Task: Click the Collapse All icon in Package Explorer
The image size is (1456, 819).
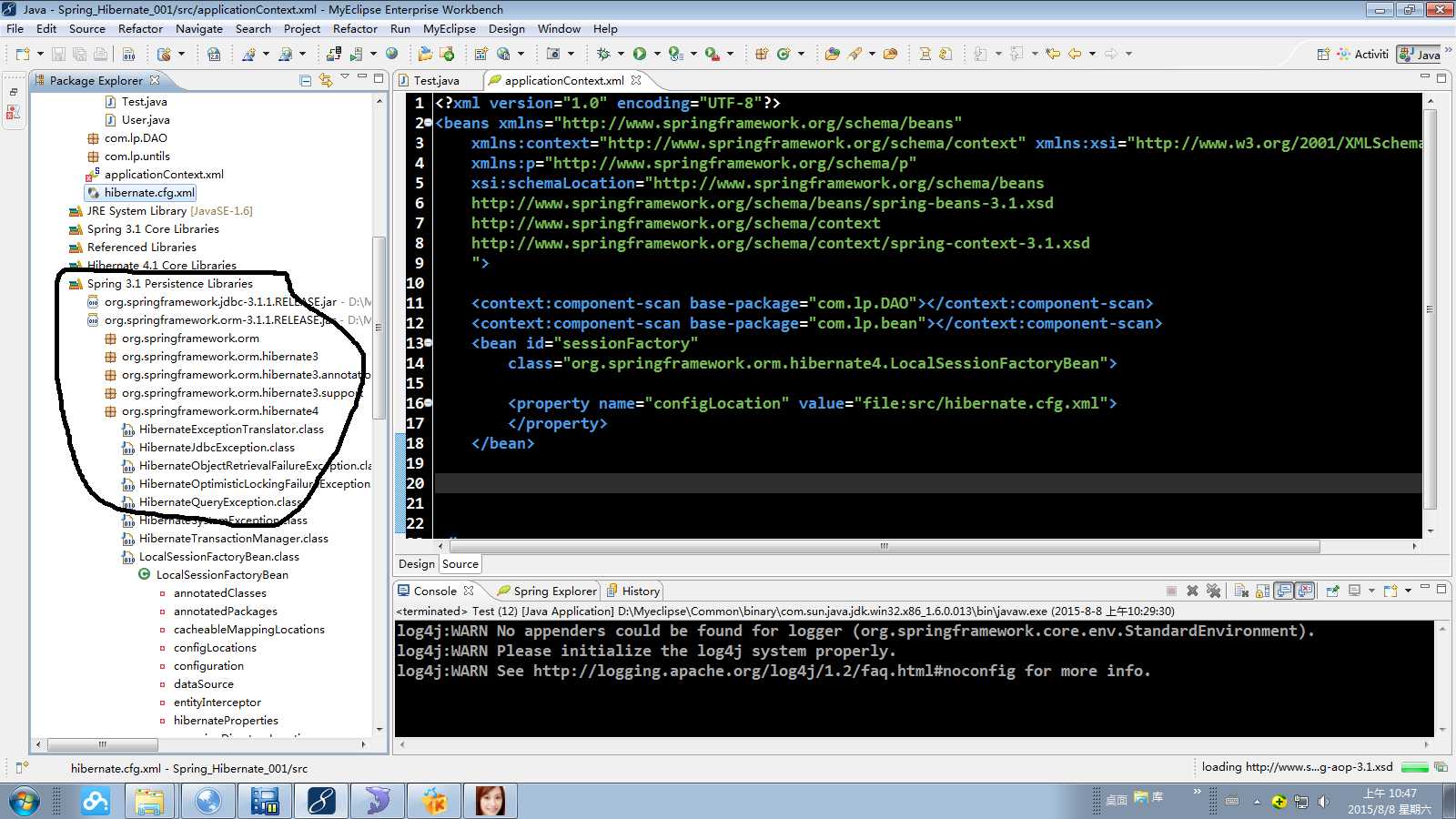Action: pyautogui.click(x=306, y=80)
